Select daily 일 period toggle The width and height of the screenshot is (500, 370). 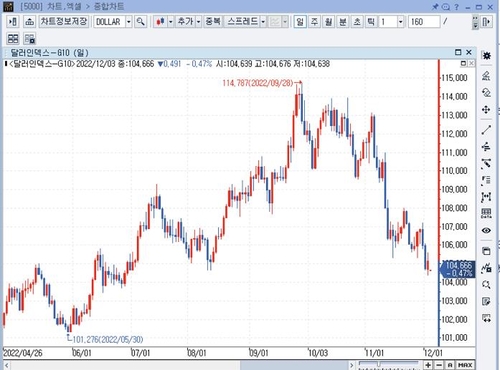[300, 22]
